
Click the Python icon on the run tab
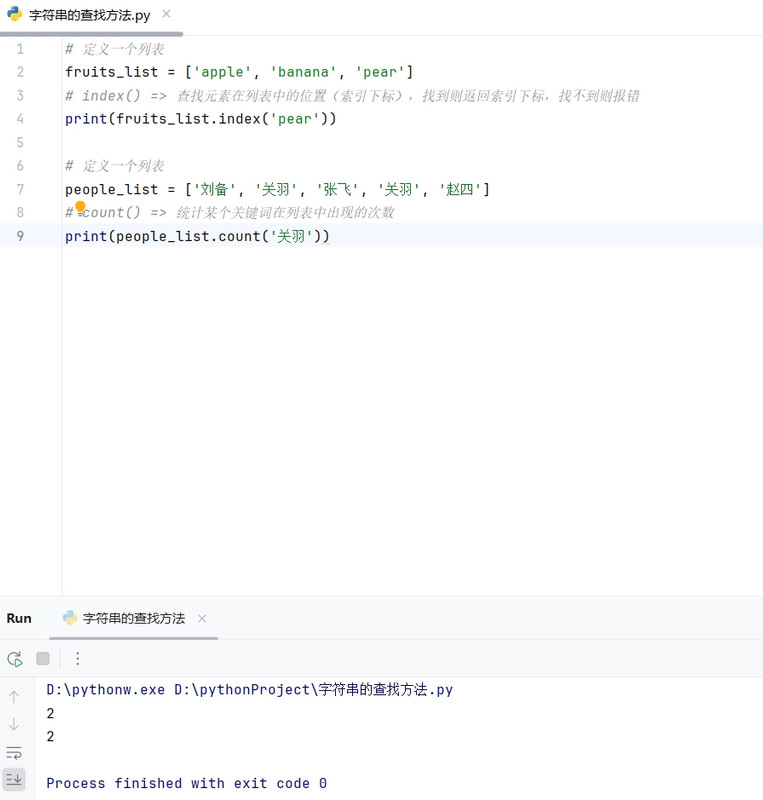(x=69, y=618)
